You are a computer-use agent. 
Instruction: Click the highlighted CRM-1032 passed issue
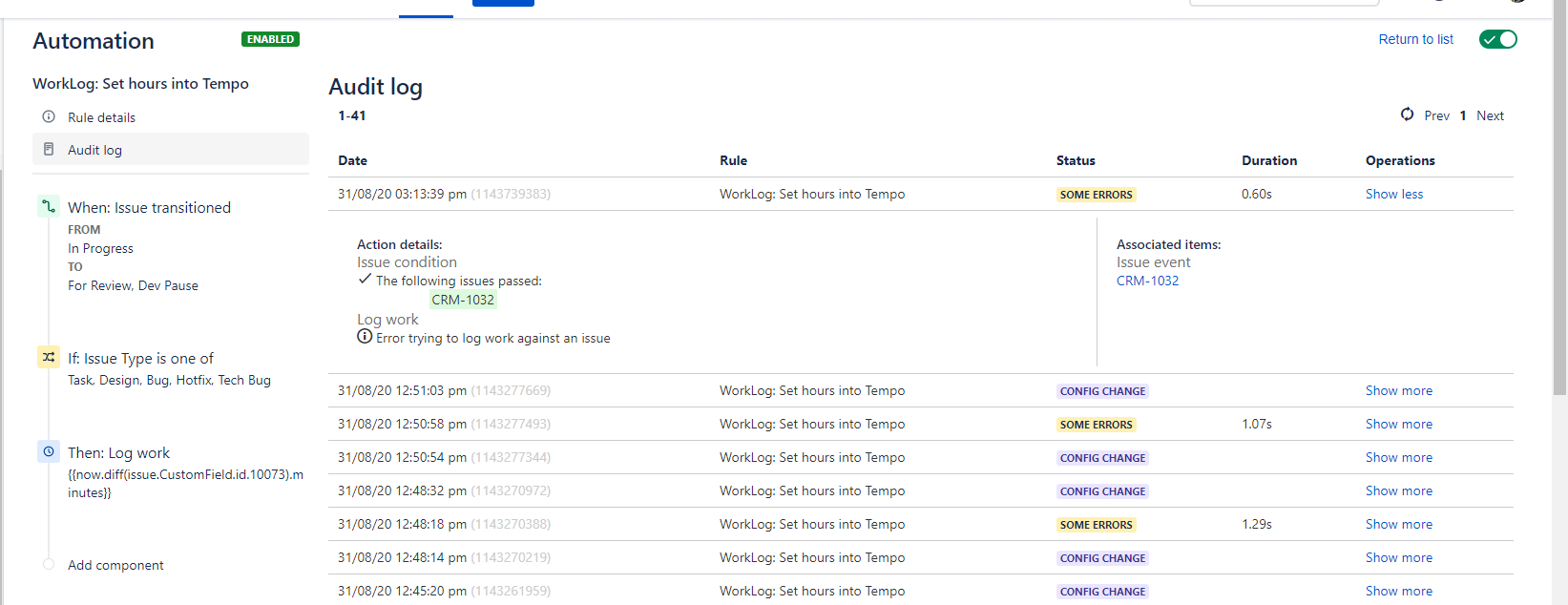pos(463,300)
